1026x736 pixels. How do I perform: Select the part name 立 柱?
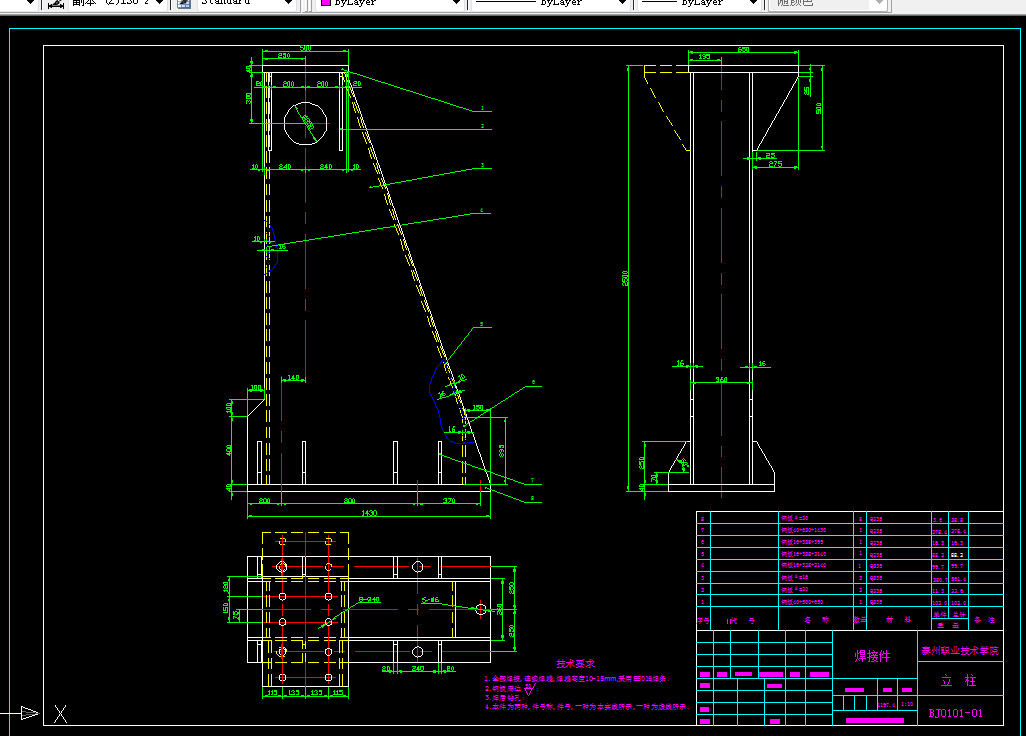959,680
